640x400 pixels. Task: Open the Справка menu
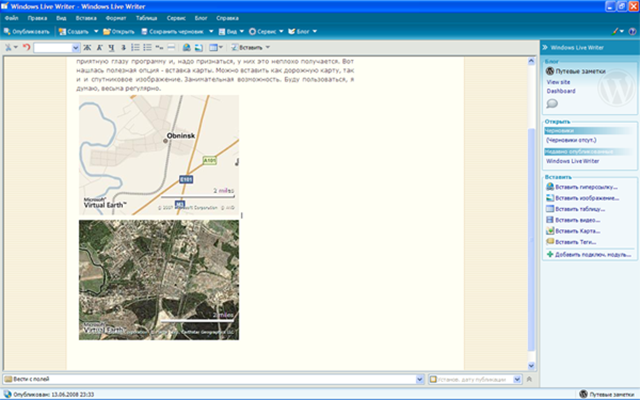(x=227, y=18)
